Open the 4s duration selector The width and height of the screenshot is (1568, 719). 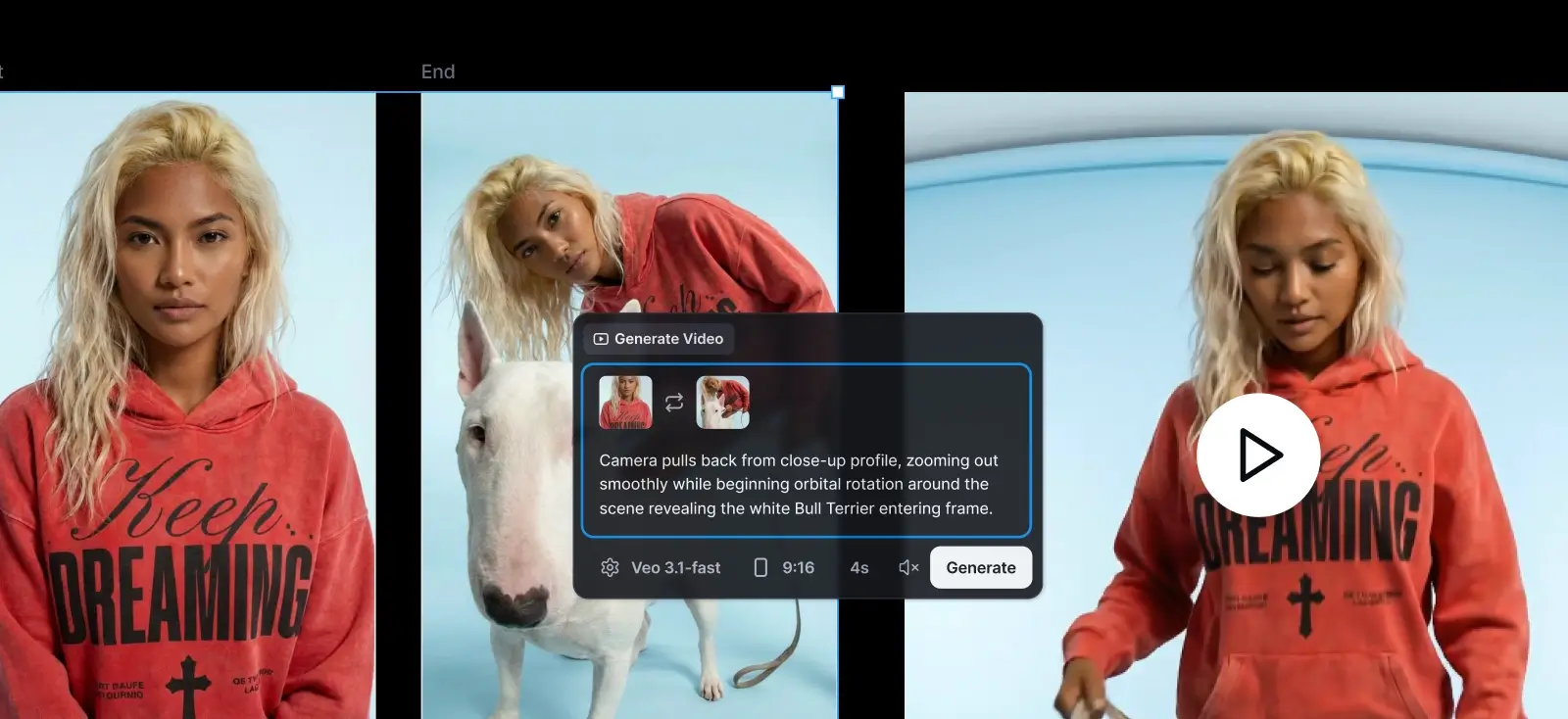tap(859, 568)
